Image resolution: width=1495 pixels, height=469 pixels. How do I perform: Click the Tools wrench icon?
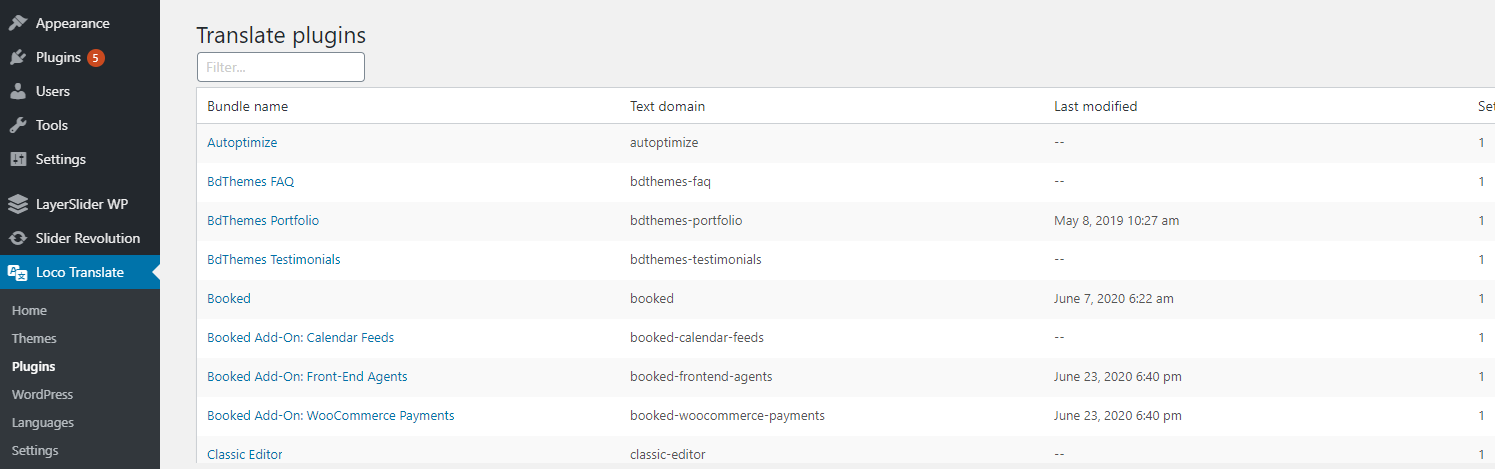pyautogui.click(x=18, y=125)
